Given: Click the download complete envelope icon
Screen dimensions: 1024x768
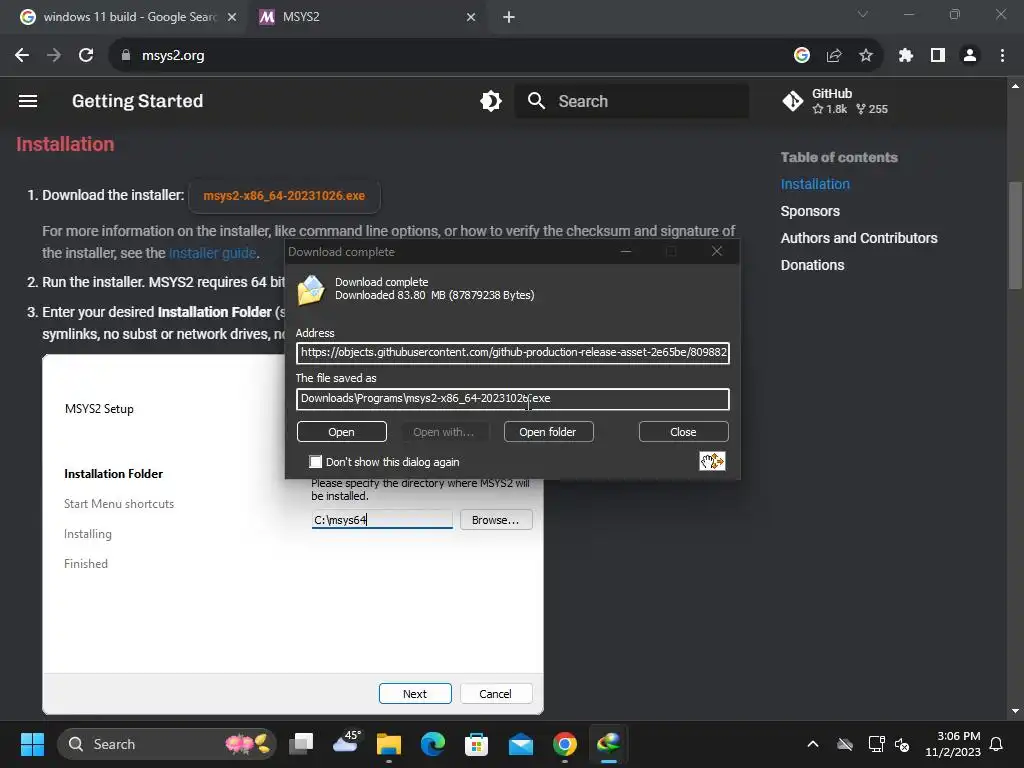Looking at the screenshot, I should (x=311, y=290).
